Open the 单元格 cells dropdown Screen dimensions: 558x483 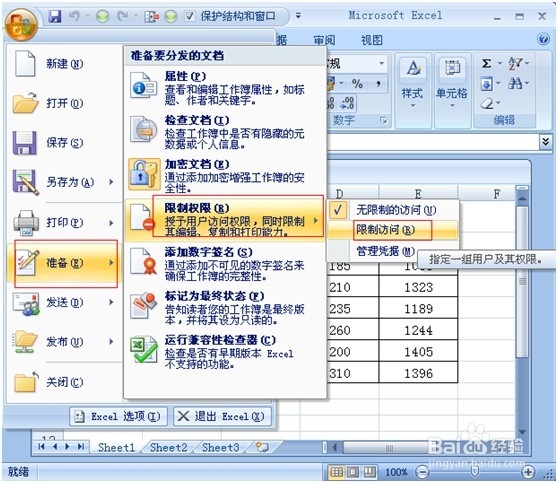click(452, 91)
